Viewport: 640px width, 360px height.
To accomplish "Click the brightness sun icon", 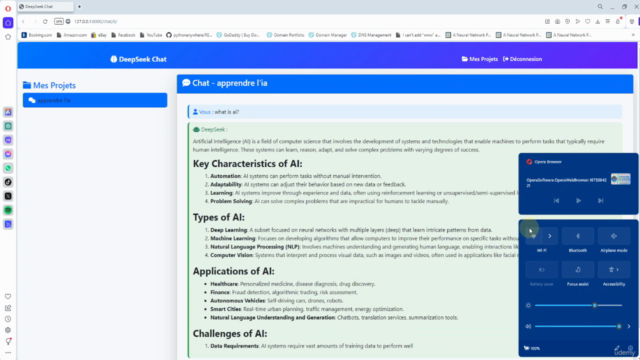I will coord(528,305).
